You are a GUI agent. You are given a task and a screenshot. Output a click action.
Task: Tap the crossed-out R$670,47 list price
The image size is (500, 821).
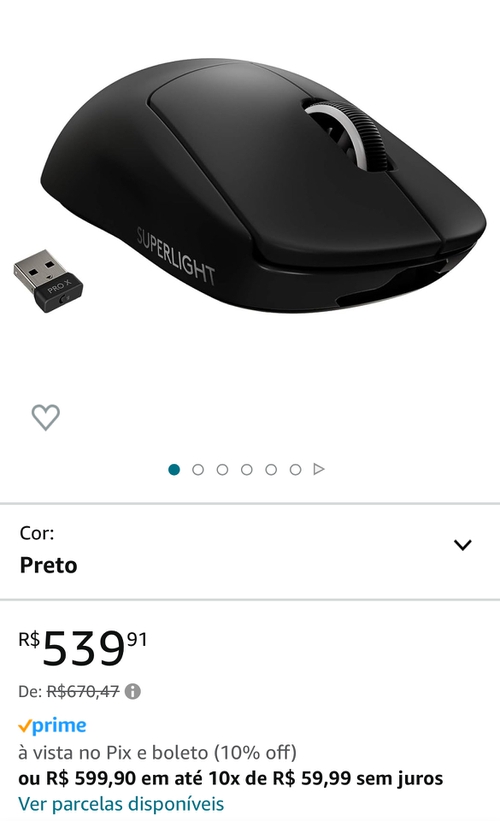point(83,692)
